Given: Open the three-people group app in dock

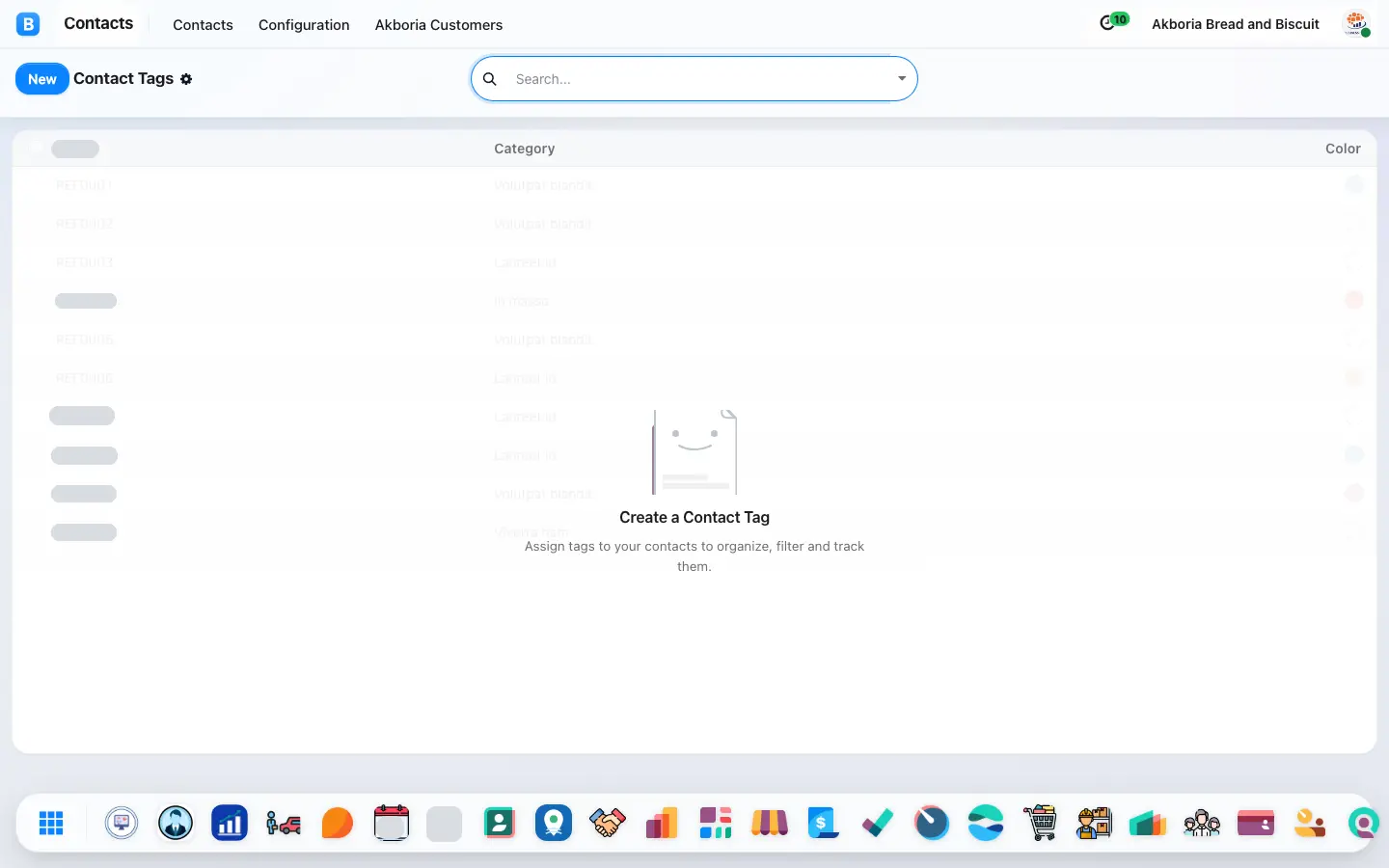Looking at the screenshot, I should [1202, 823].
